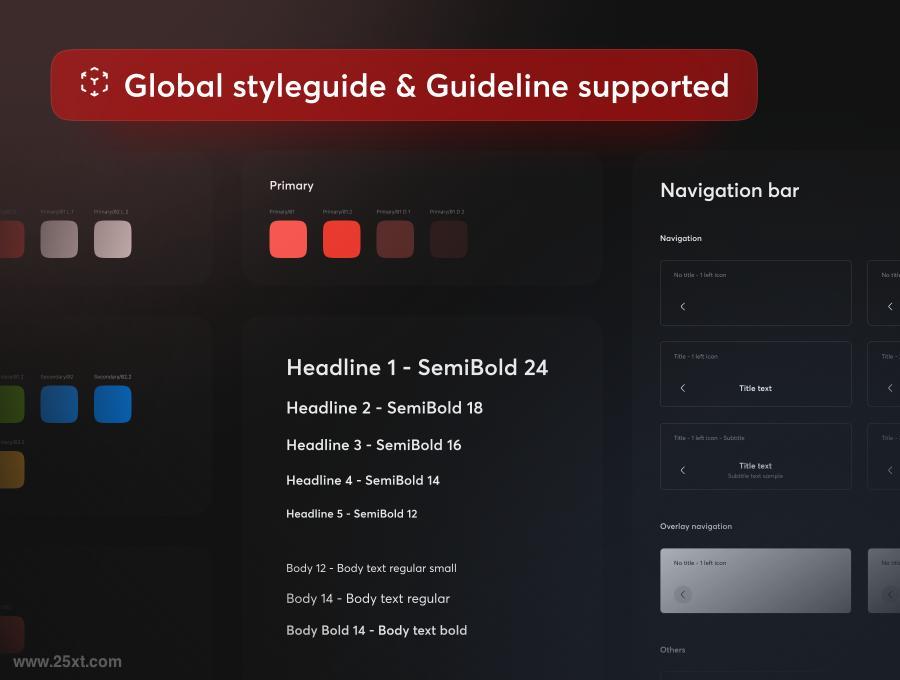Click 'Subtitle text sample' caption

[755, 476]
